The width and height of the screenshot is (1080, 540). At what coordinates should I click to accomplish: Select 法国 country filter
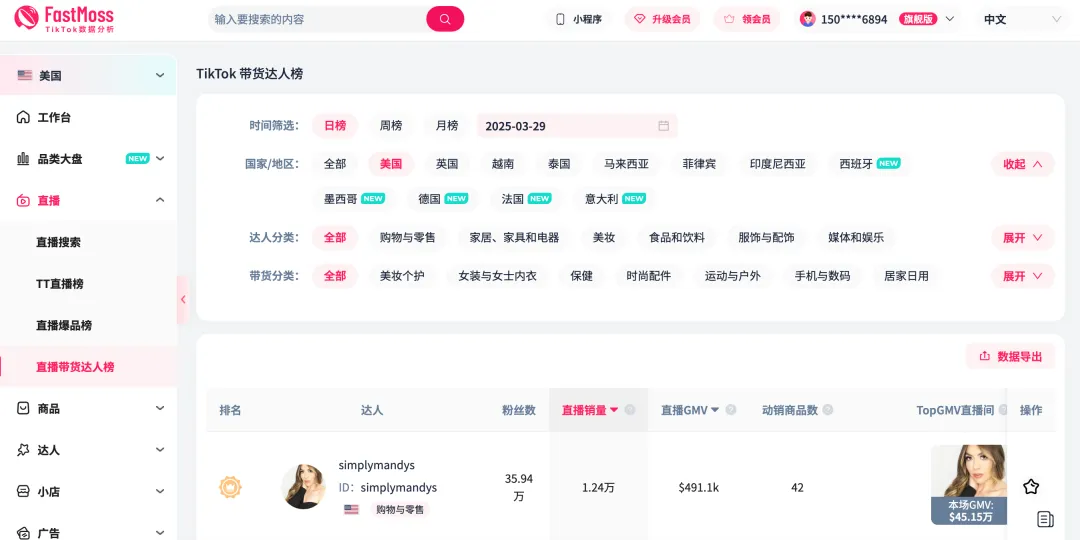click(526, 198)
